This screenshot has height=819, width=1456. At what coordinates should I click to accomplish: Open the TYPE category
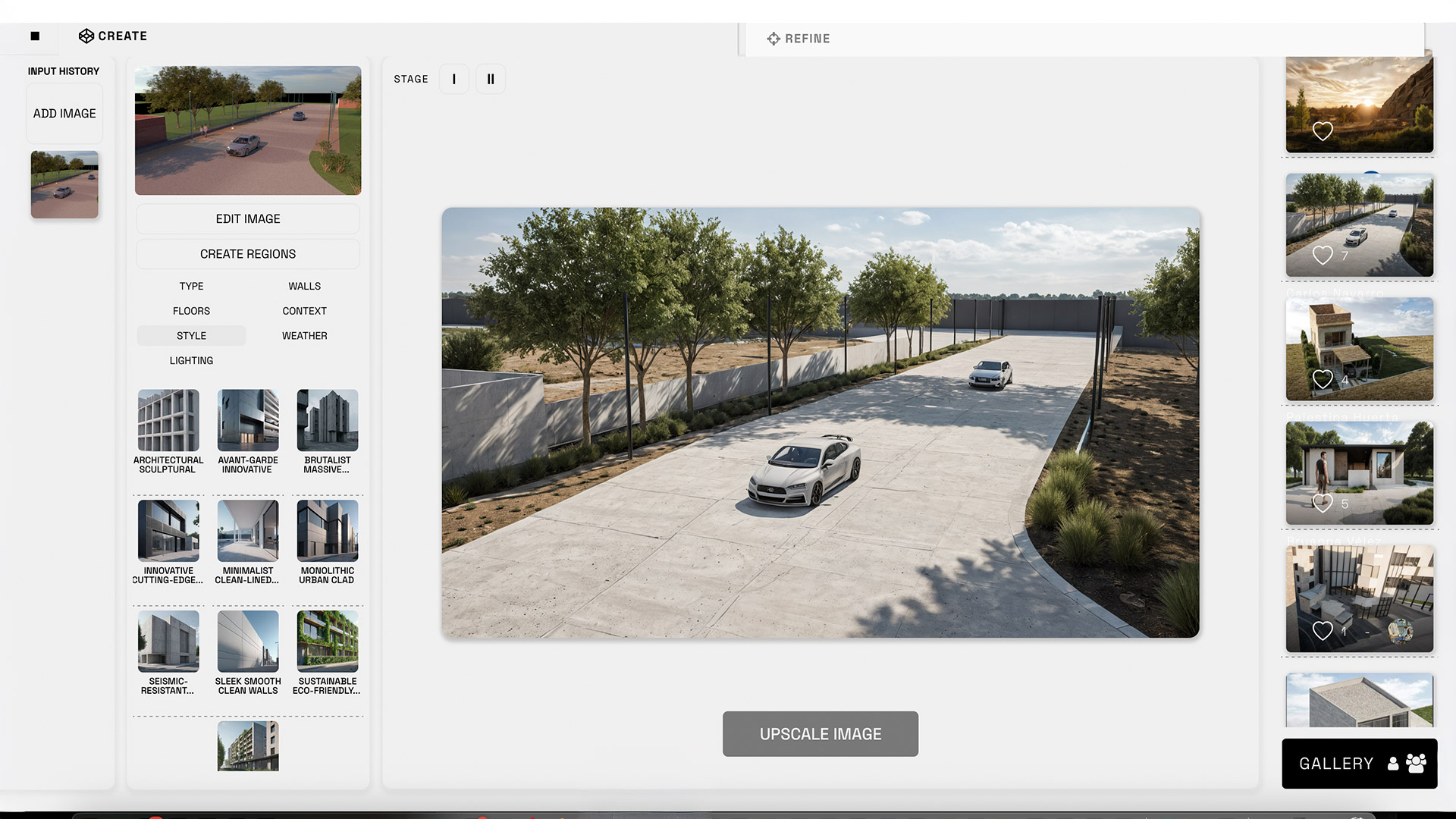(x=191, y=286)
